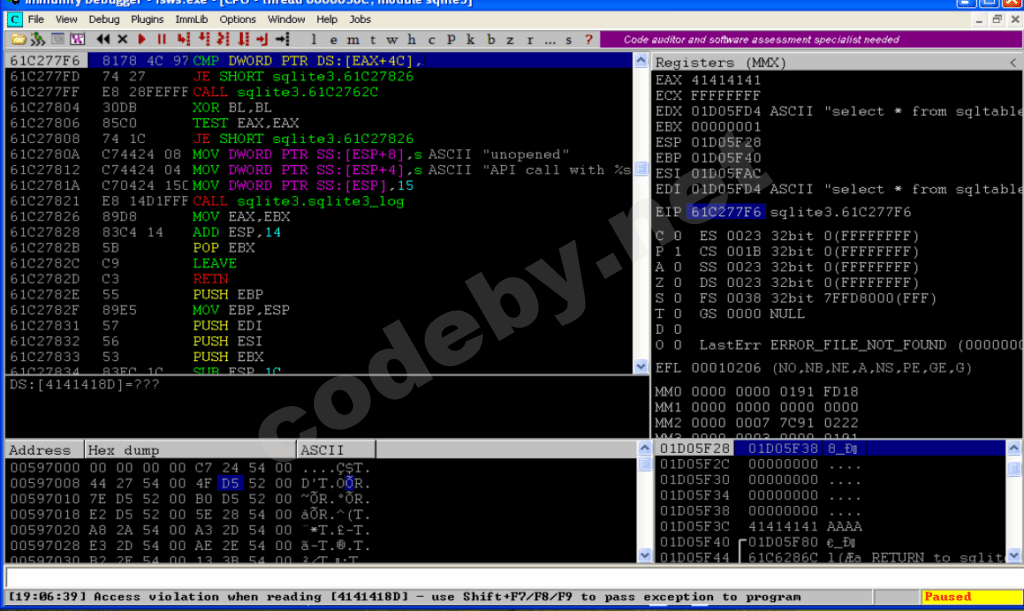The width and height of the screenshot is (1024, 611).
Task: Open the File menu
Action: click(x=36, y=20)
